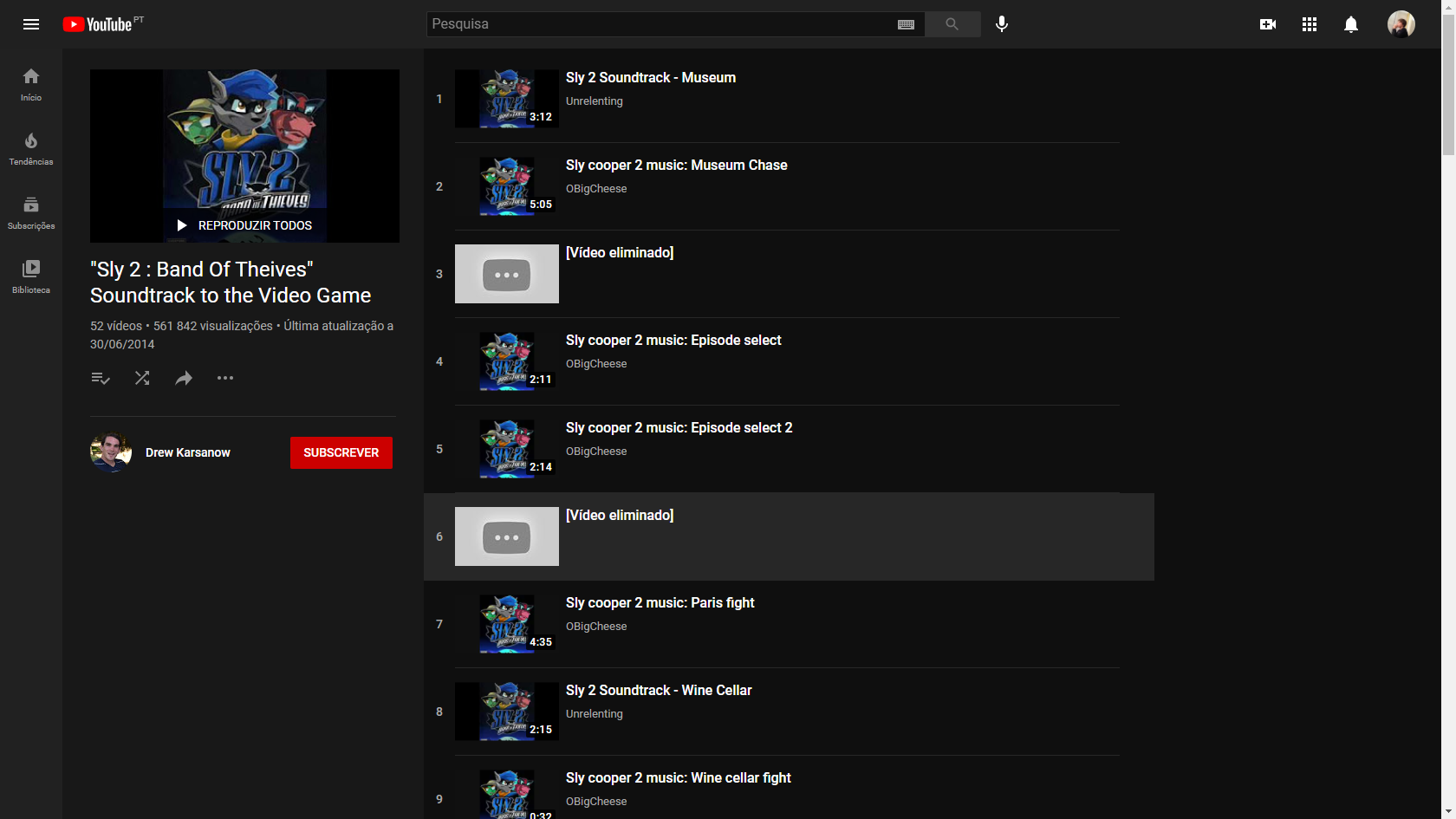The image size is (1456, 819).
Task: Open the video creation icon in the top bar
Action: tap(1267, 24)
